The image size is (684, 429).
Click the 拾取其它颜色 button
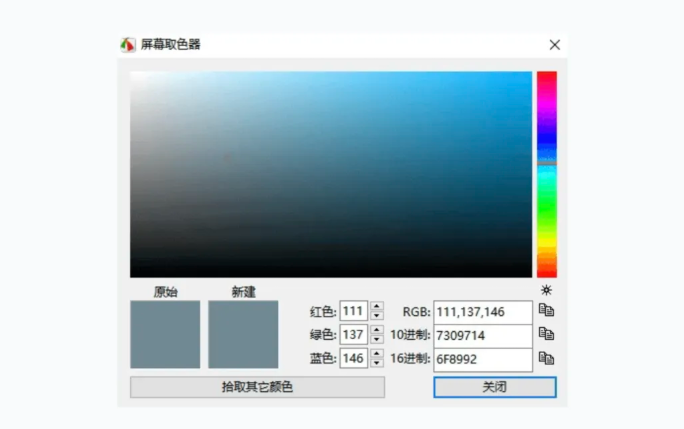click(x=257, y=387)
